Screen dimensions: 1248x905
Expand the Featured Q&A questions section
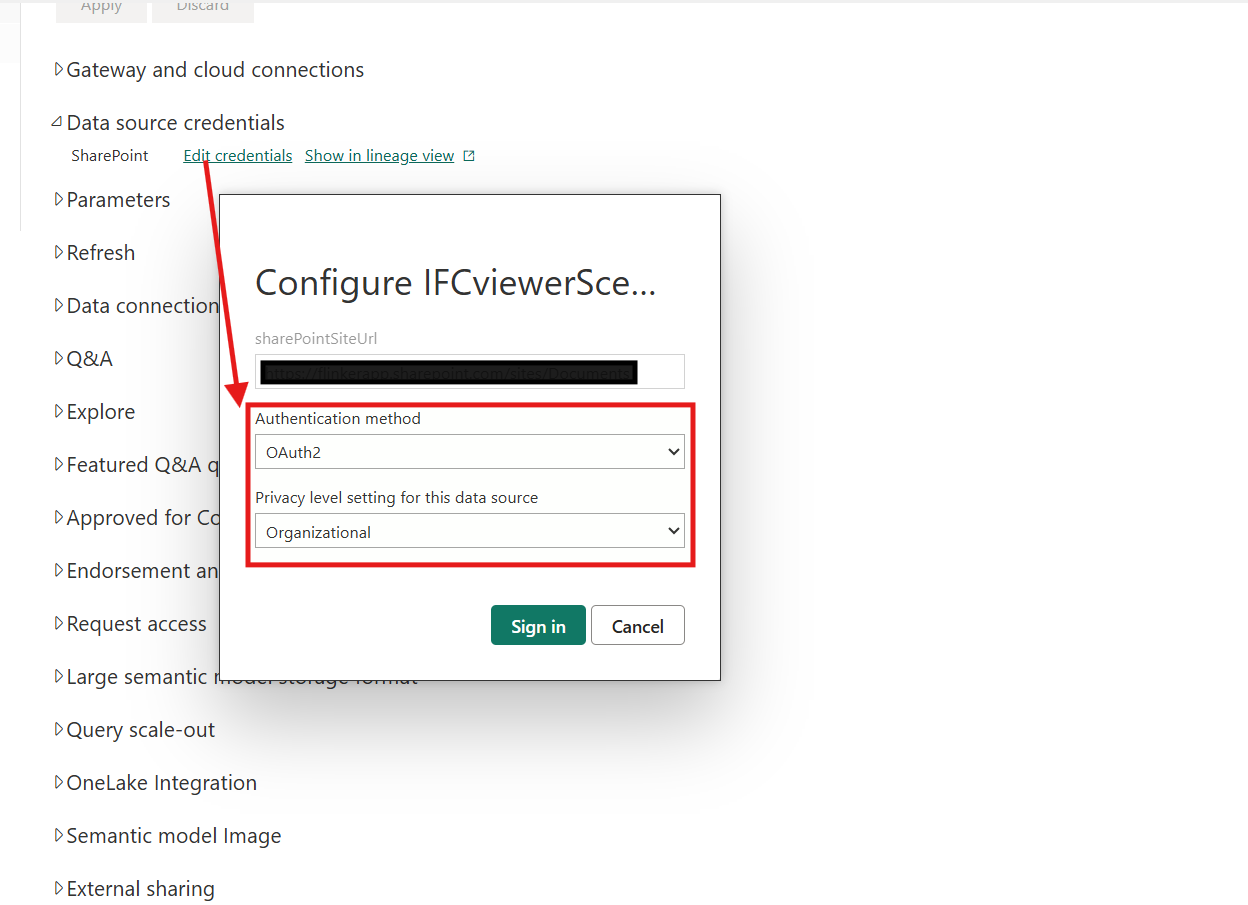[x=136, y=465]
